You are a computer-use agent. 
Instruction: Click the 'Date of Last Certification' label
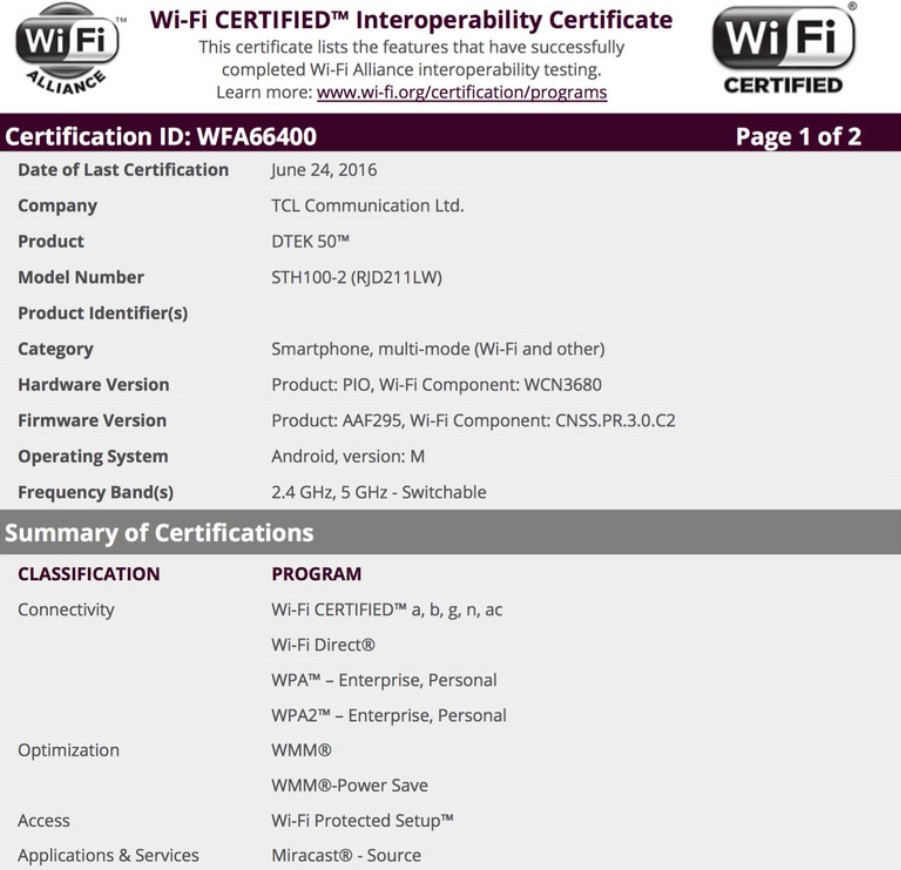point(123,170)
